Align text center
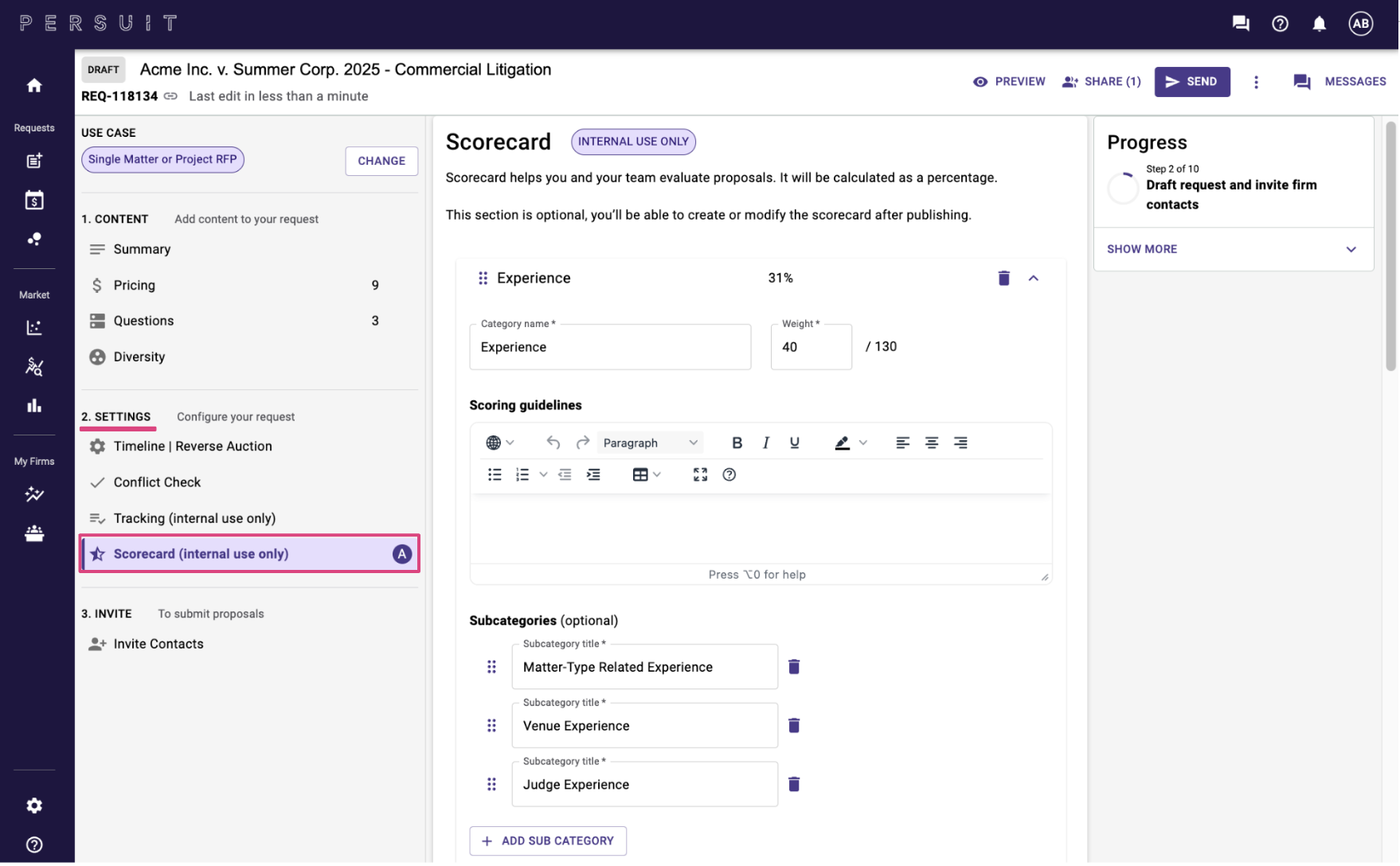This screenshot has width=1400, height=866. point(932,443)
